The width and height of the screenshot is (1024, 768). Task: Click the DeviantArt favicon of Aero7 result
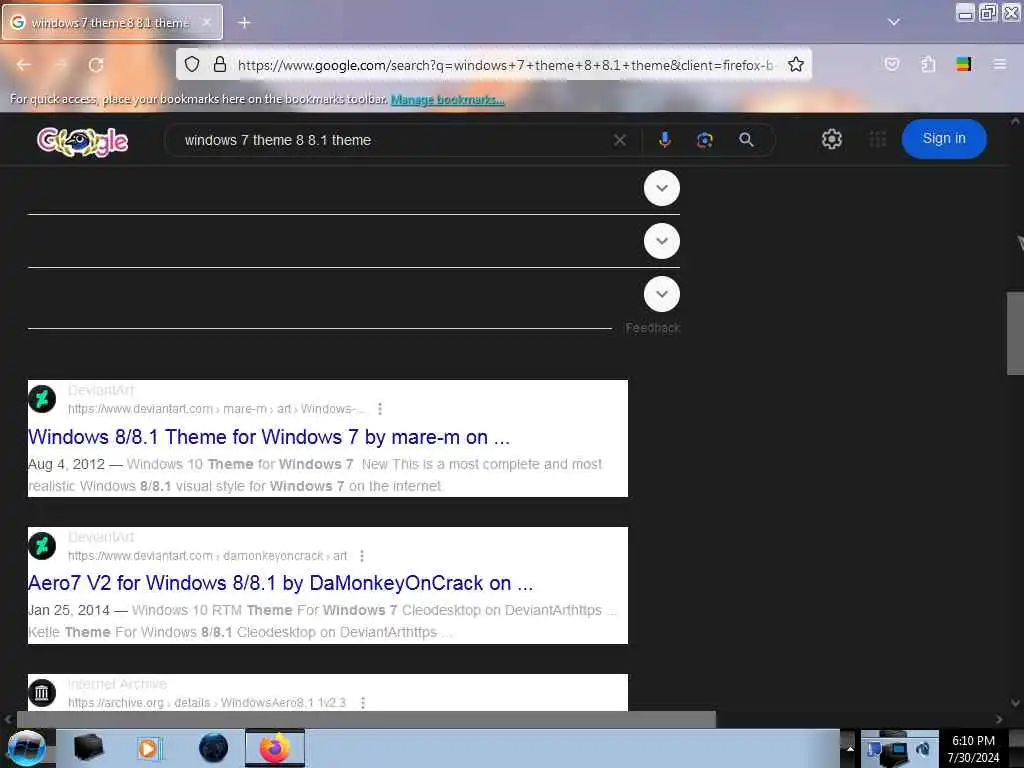(x=42, y=545)
